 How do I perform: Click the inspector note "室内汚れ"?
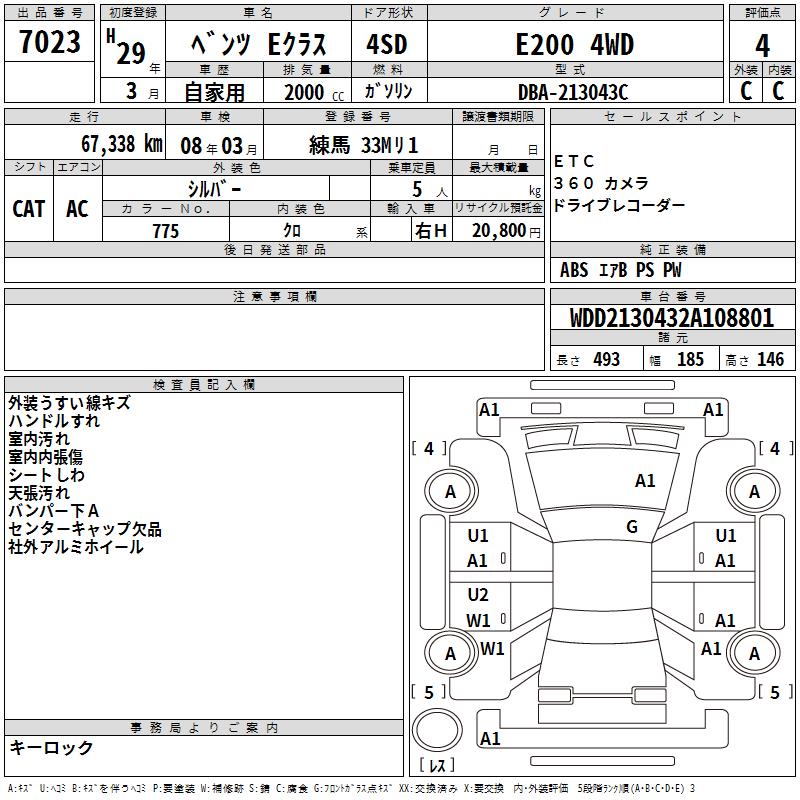point(39,439)
